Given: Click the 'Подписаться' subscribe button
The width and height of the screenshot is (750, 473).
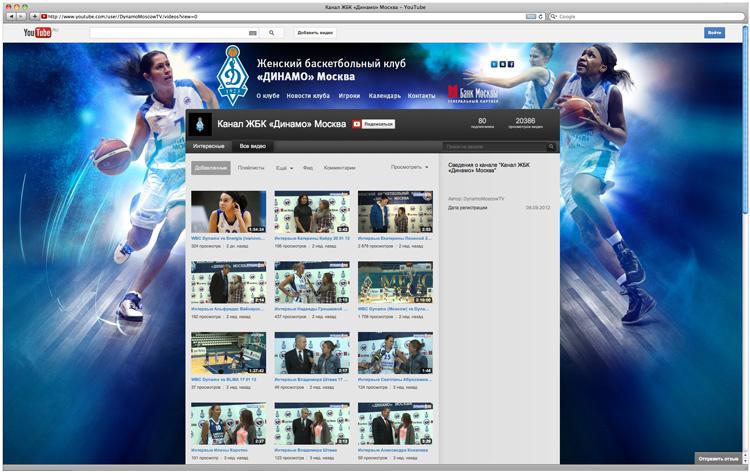Looking at the screenshot, I should coord(373,124).
